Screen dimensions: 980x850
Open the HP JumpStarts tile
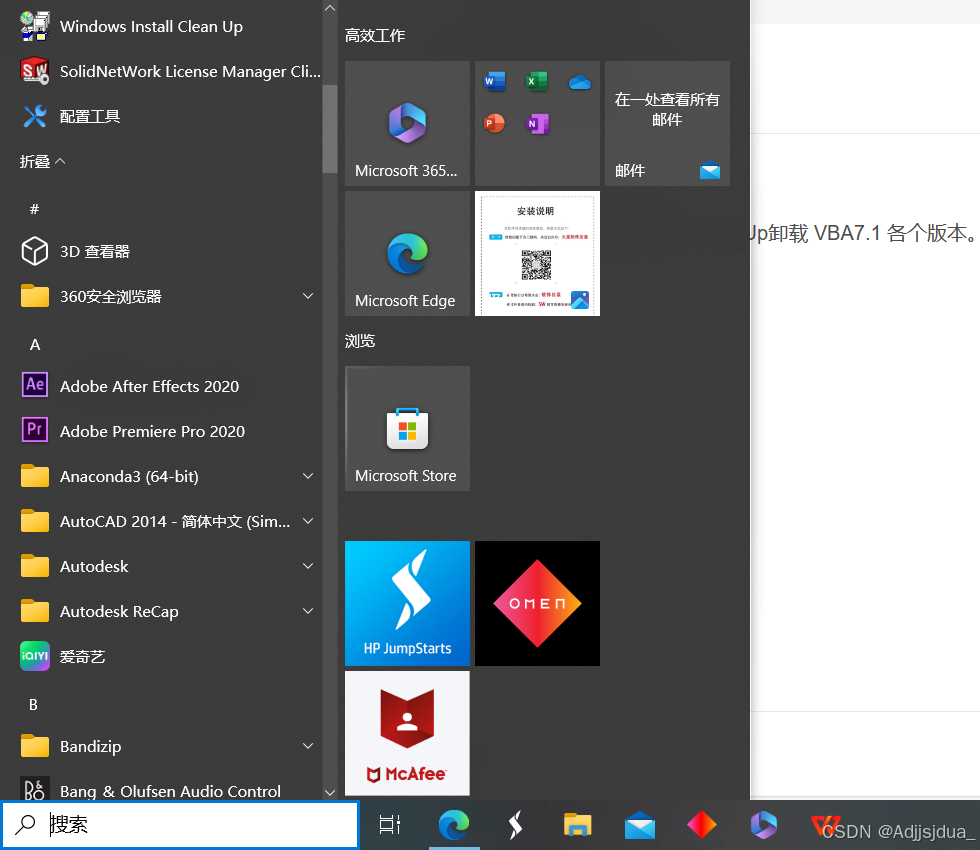coord(408,603)
